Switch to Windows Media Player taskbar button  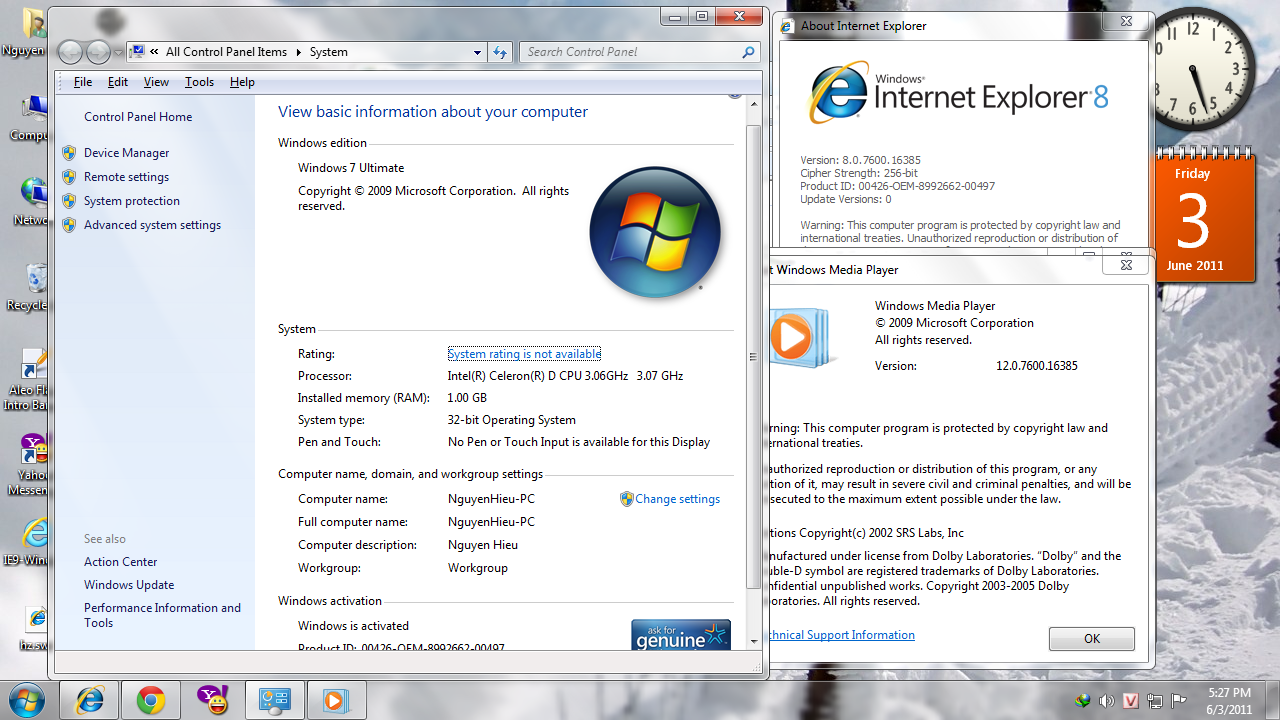pos(336,701)
